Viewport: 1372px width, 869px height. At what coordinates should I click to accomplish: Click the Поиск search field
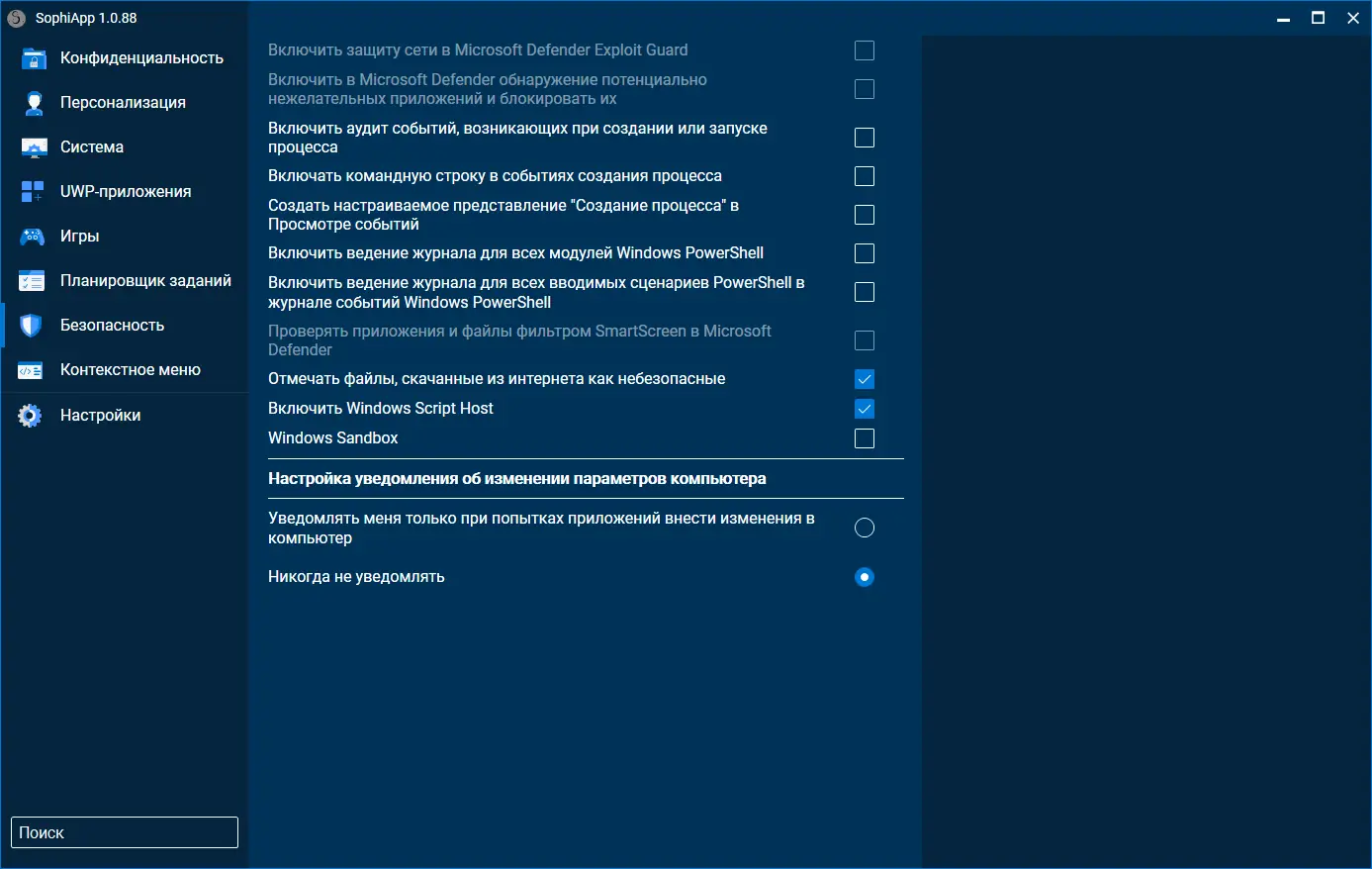125,832
